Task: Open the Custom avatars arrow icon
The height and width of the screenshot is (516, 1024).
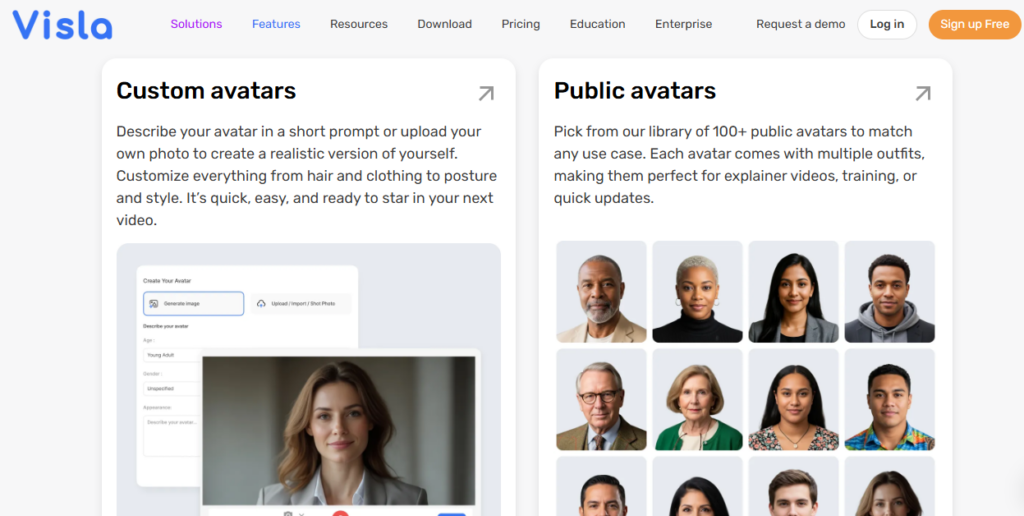Action: pos(486,93)
